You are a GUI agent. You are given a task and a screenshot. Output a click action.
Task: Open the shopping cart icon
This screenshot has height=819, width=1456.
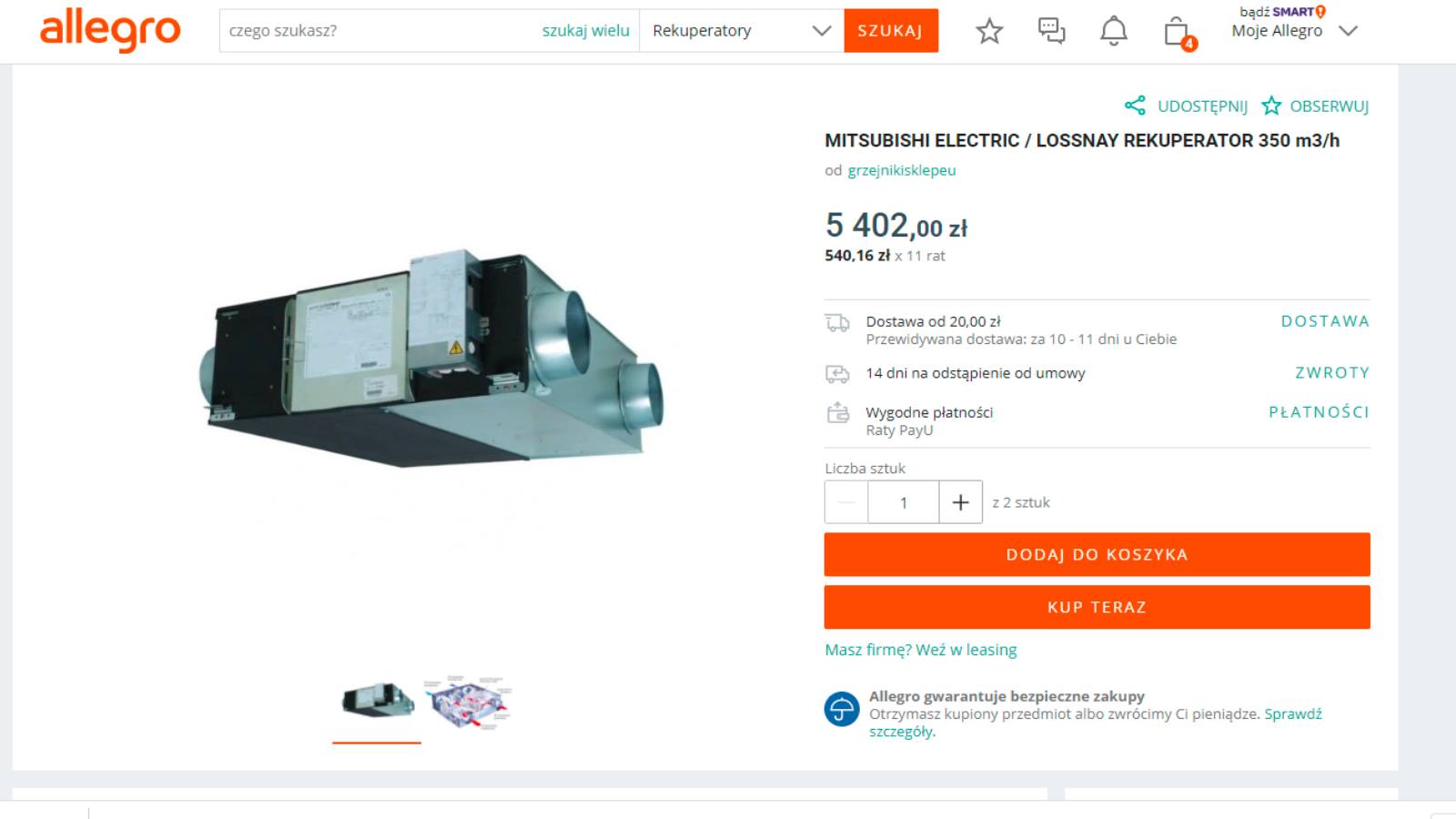pos(1177,32)
